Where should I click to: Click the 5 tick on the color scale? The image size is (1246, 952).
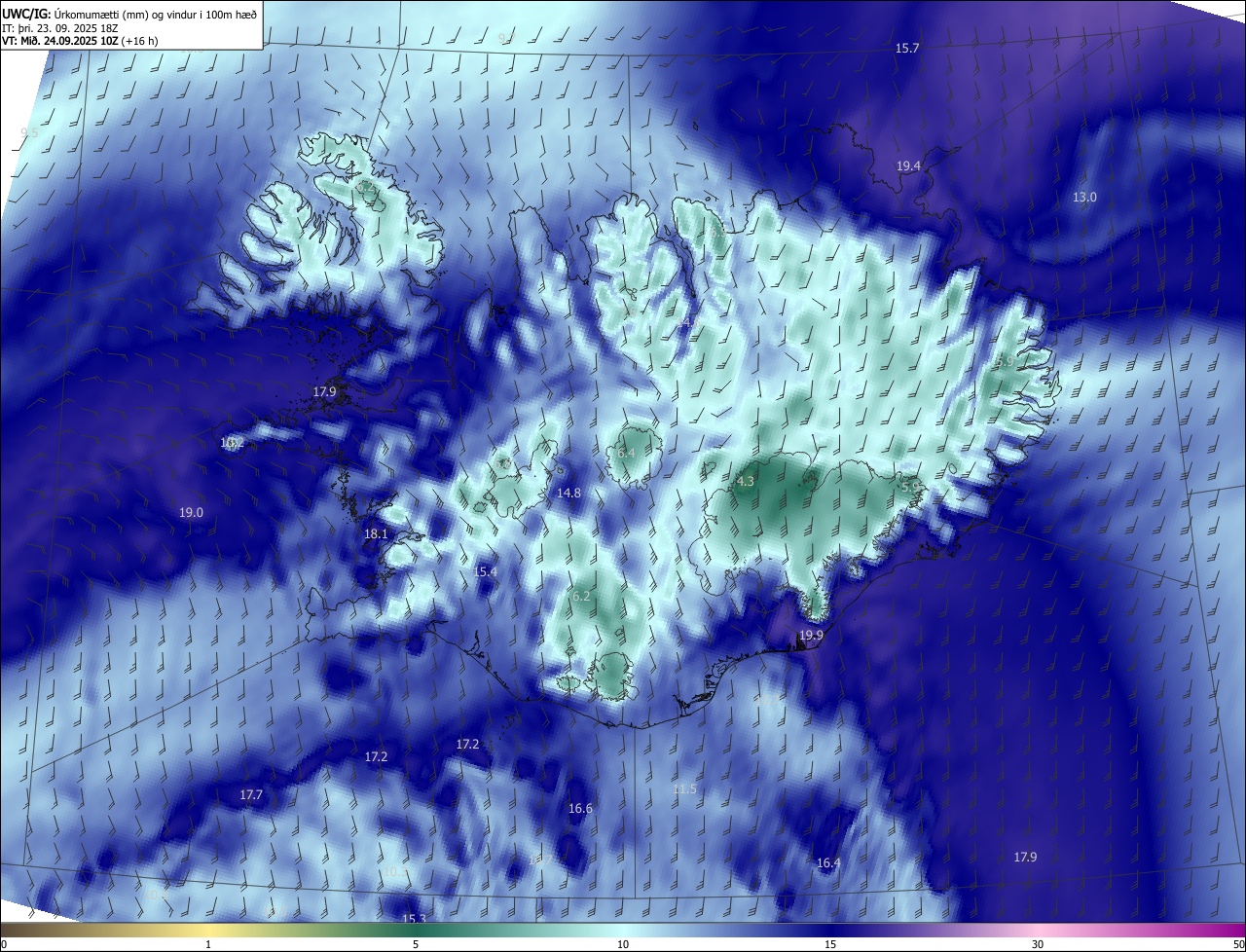pos(416,944)
